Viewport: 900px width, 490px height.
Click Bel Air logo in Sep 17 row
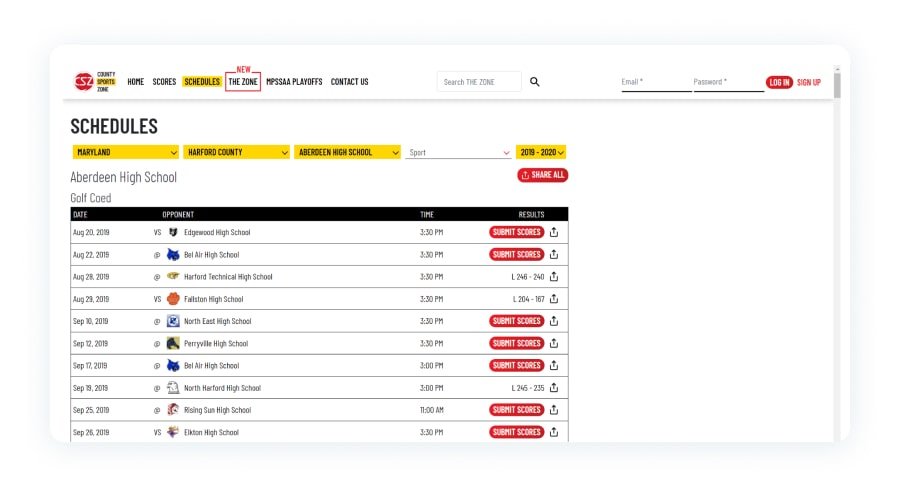pos(173,365)
